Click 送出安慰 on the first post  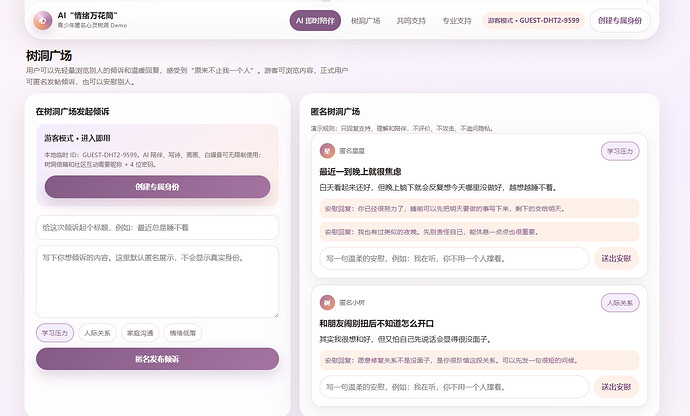(616, 258)
